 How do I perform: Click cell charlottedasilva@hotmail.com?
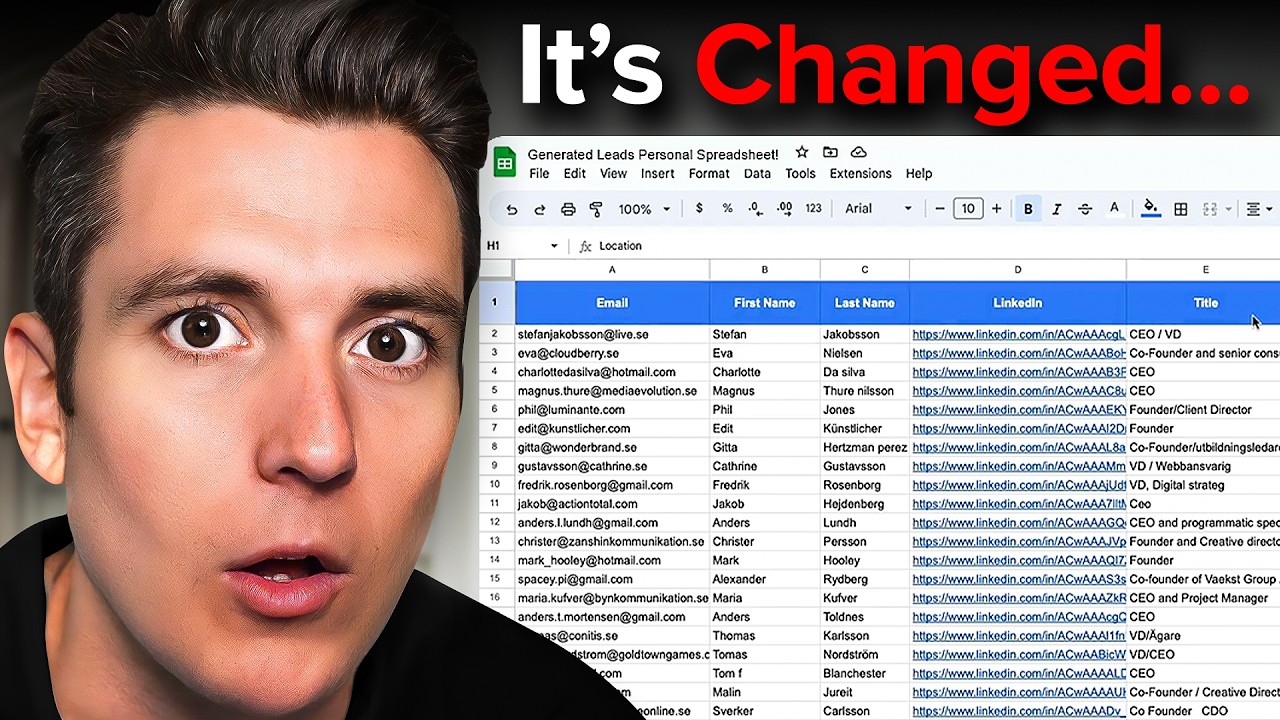click(x=612, y=372)
